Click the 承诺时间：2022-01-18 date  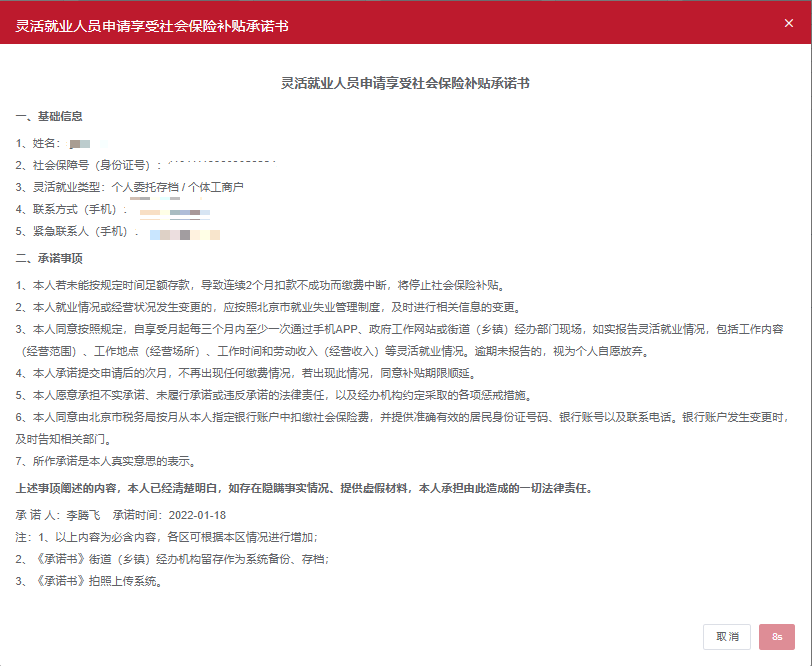pos(169,515)
